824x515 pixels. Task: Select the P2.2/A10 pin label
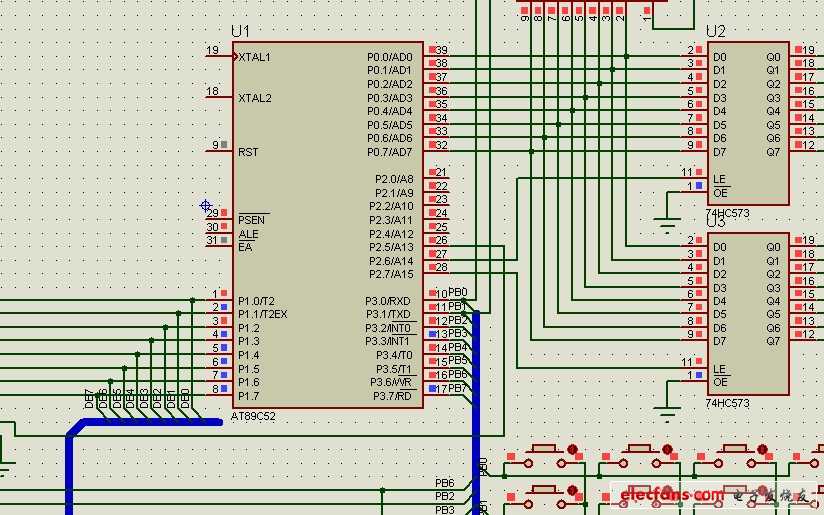tap(392, 206)
